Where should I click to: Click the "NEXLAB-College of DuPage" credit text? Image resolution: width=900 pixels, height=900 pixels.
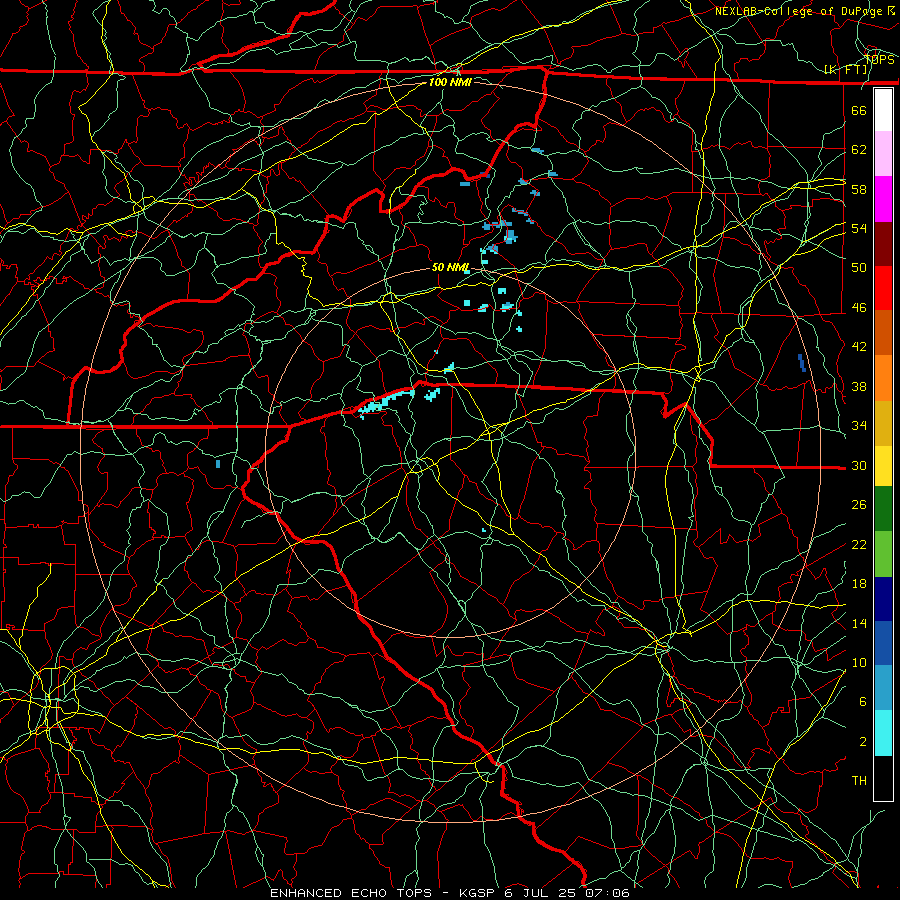798,11
